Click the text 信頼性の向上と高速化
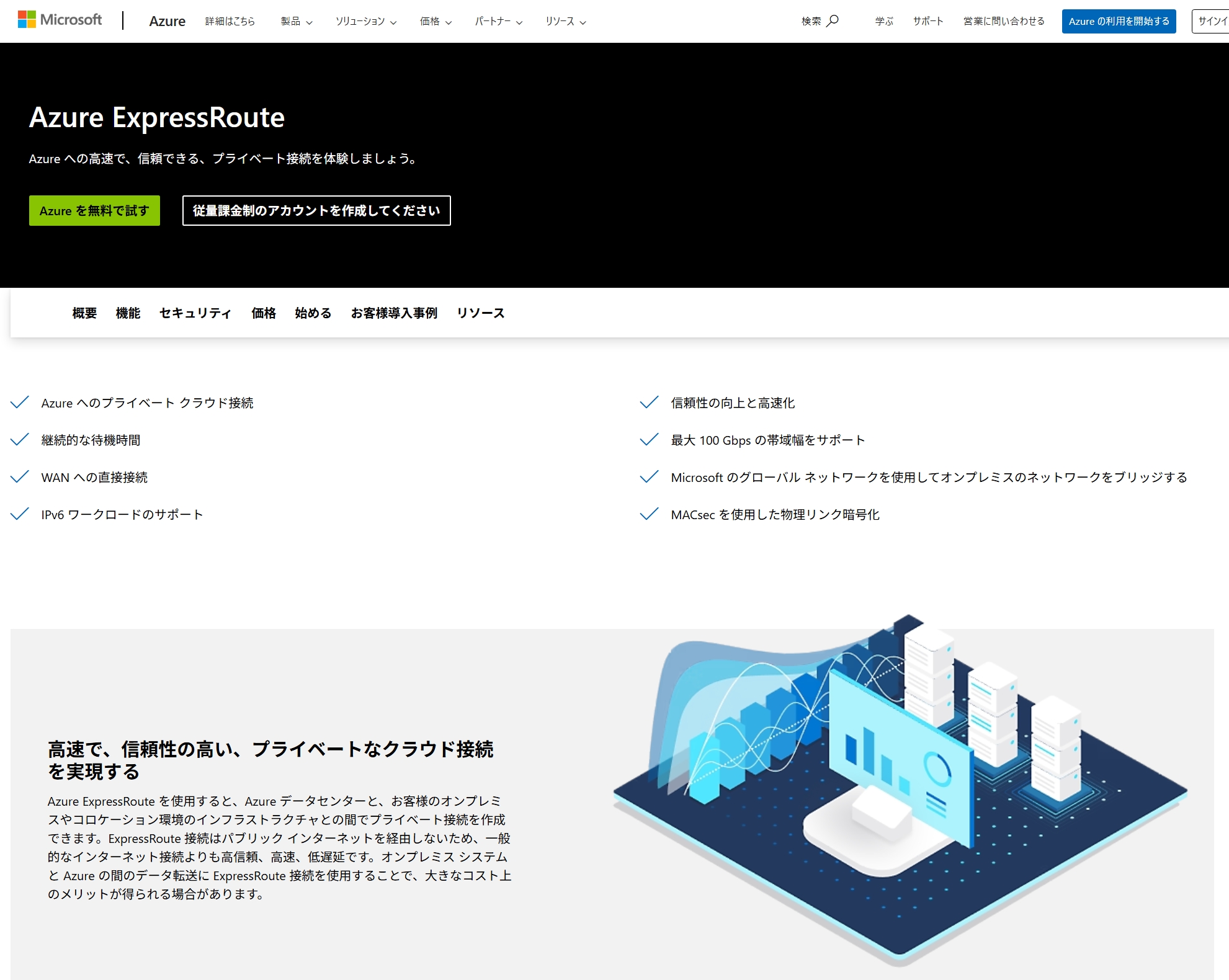The width and height of the screenshot is (1229, 980). point(733,403)
